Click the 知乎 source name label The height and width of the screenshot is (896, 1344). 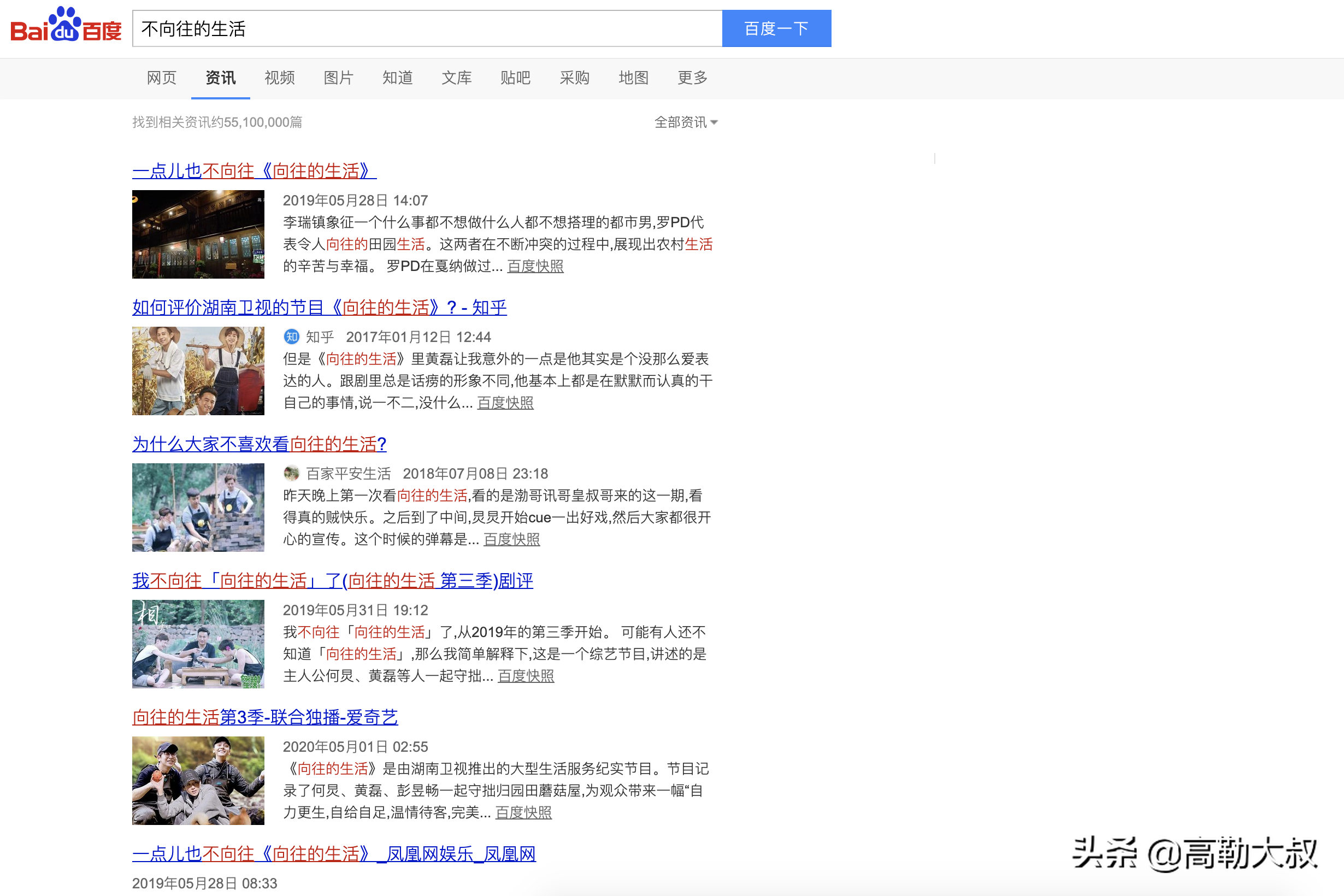click(320, 337)
